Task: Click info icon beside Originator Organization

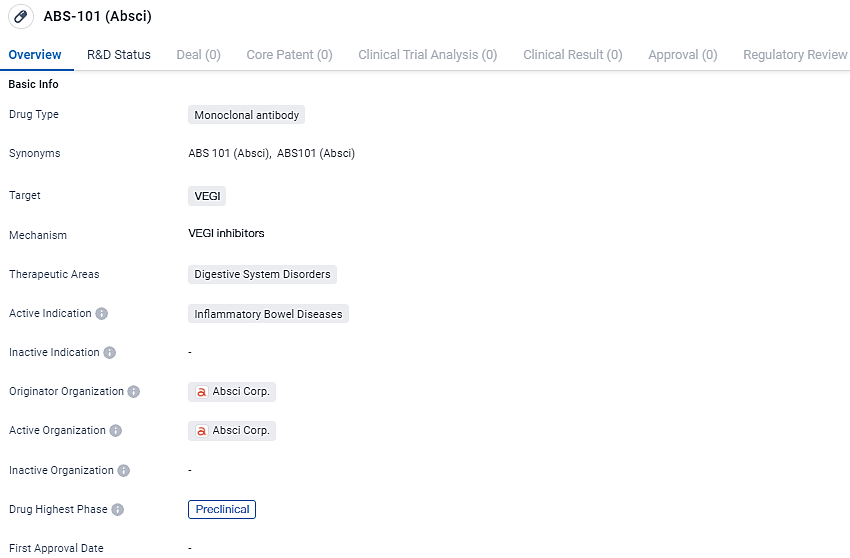Action: (x=134, y=392)
